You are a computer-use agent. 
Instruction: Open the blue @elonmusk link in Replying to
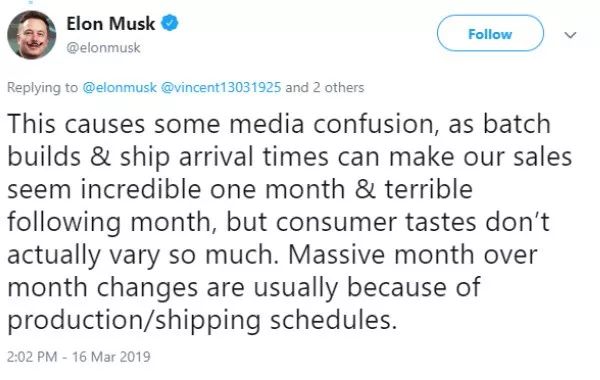[119, 87]
